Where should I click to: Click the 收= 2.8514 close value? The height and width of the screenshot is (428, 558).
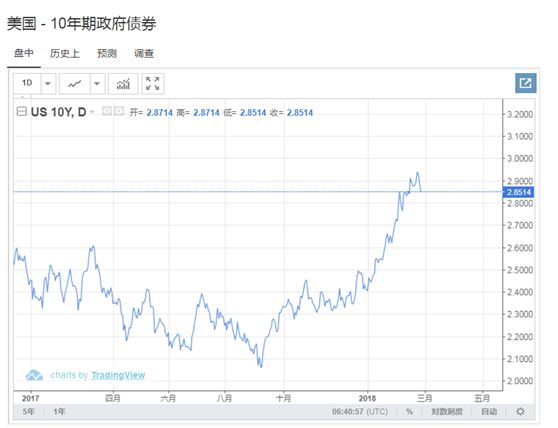click(291, 113)
